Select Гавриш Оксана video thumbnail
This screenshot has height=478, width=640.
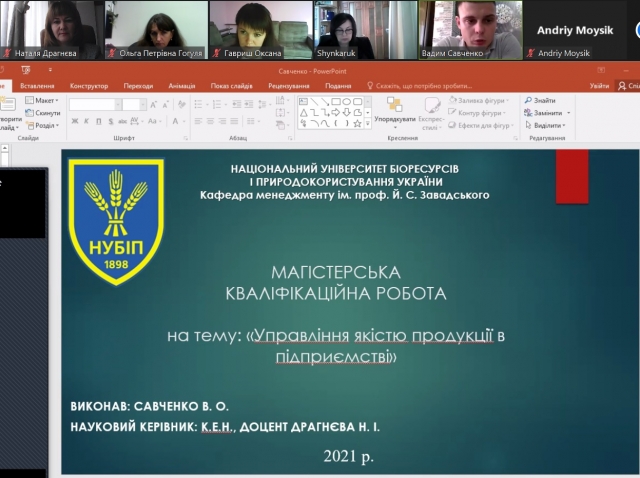click(261, 30)
